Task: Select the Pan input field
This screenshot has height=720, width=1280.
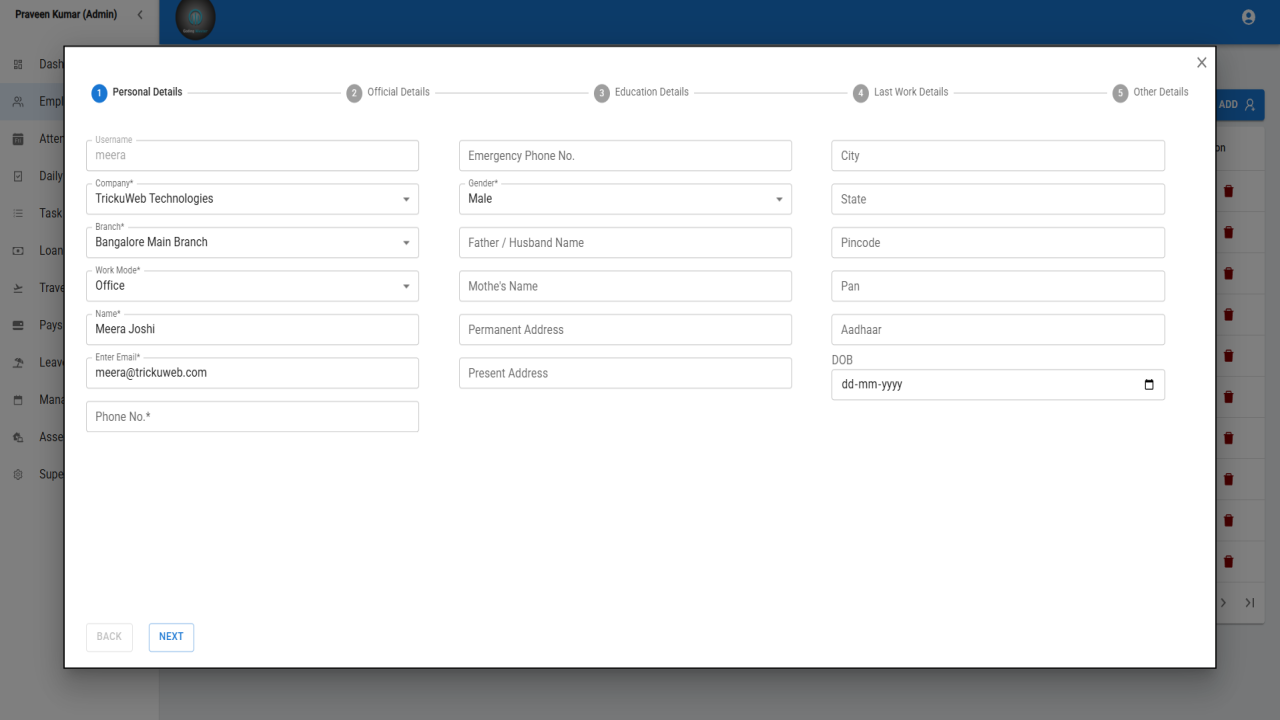Action: pyautogui.click(x=998, y=286)
